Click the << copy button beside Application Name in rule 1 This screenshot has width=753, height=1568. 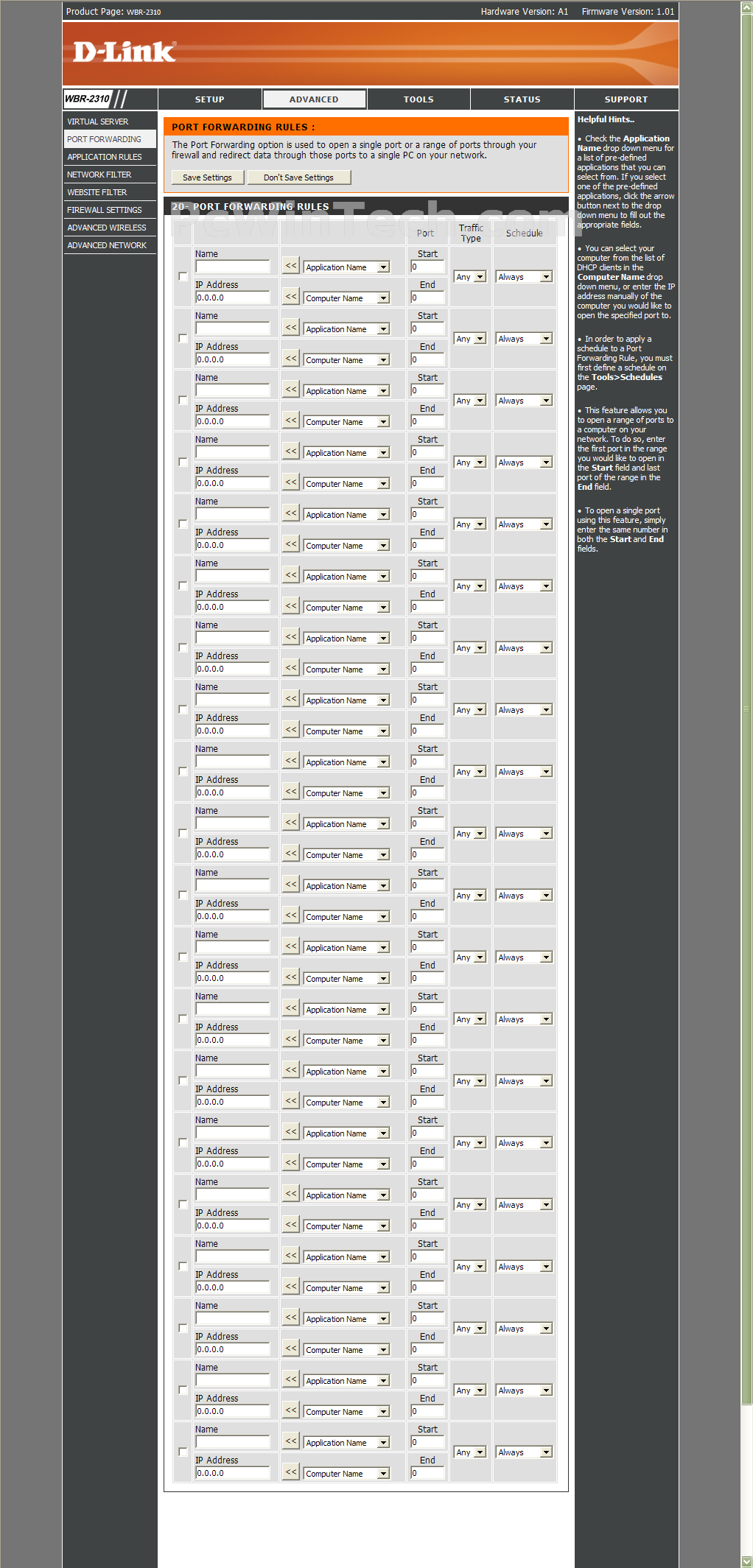coord(291,266)
